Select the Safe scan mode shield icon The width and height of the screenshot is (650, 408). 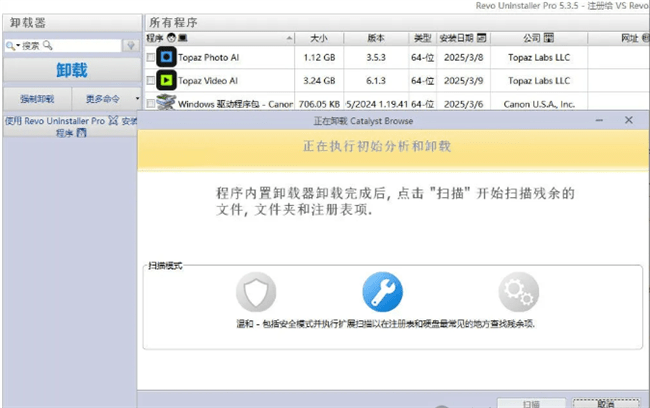click(256, 292)
